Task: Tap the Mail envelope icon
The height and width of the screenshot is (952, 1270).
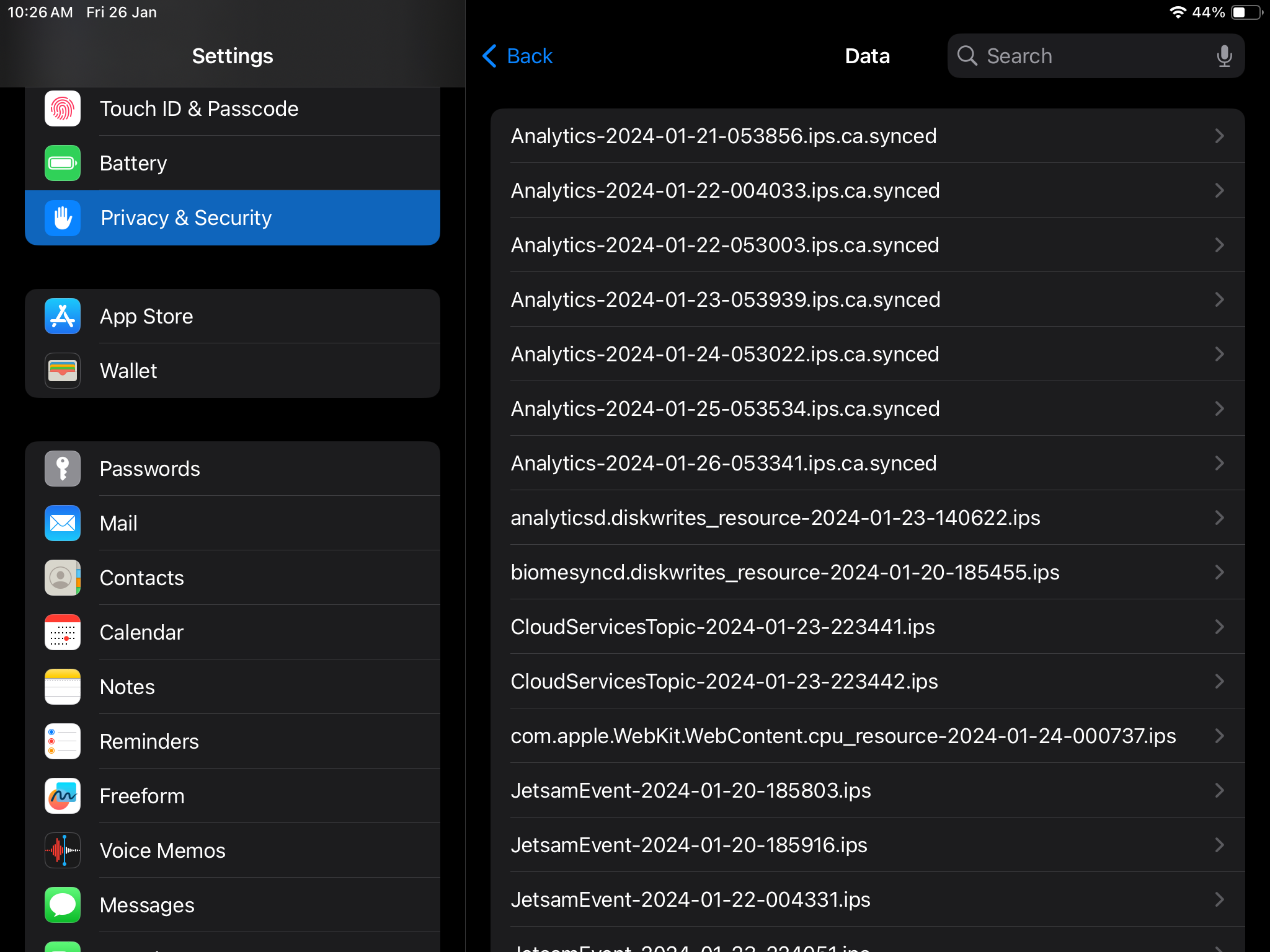Action: [62, 523]
